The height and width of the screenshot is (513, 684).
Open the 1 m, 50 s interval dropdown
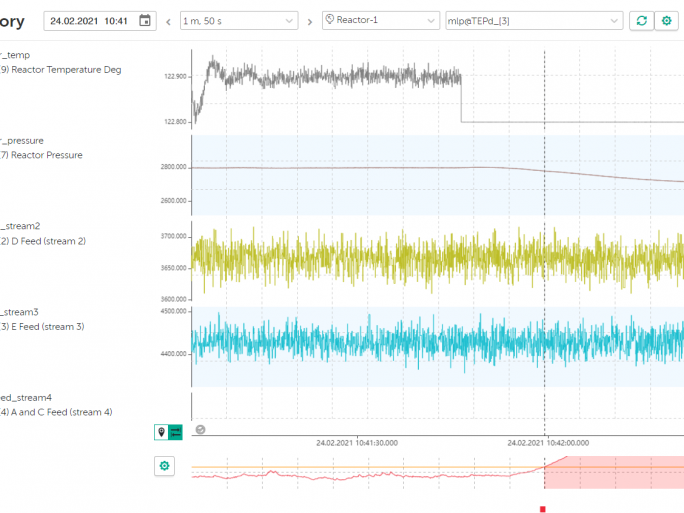239,21
